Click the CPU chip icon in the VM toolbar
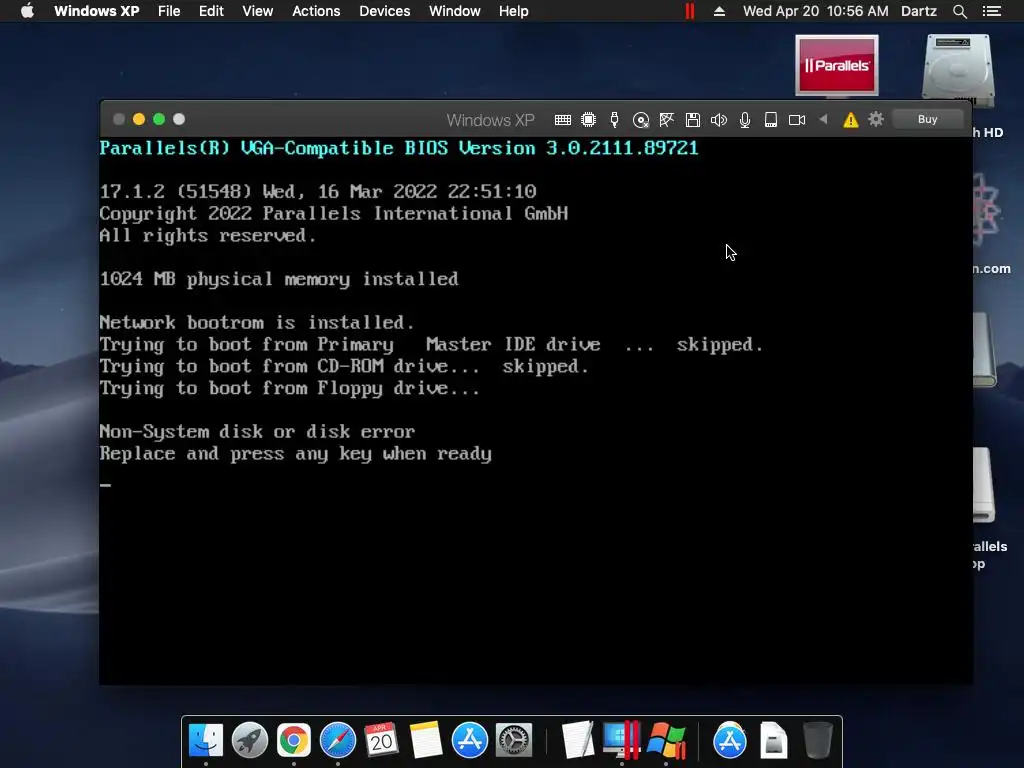This screenshot has width=1024, height=768. pos(588,120)
